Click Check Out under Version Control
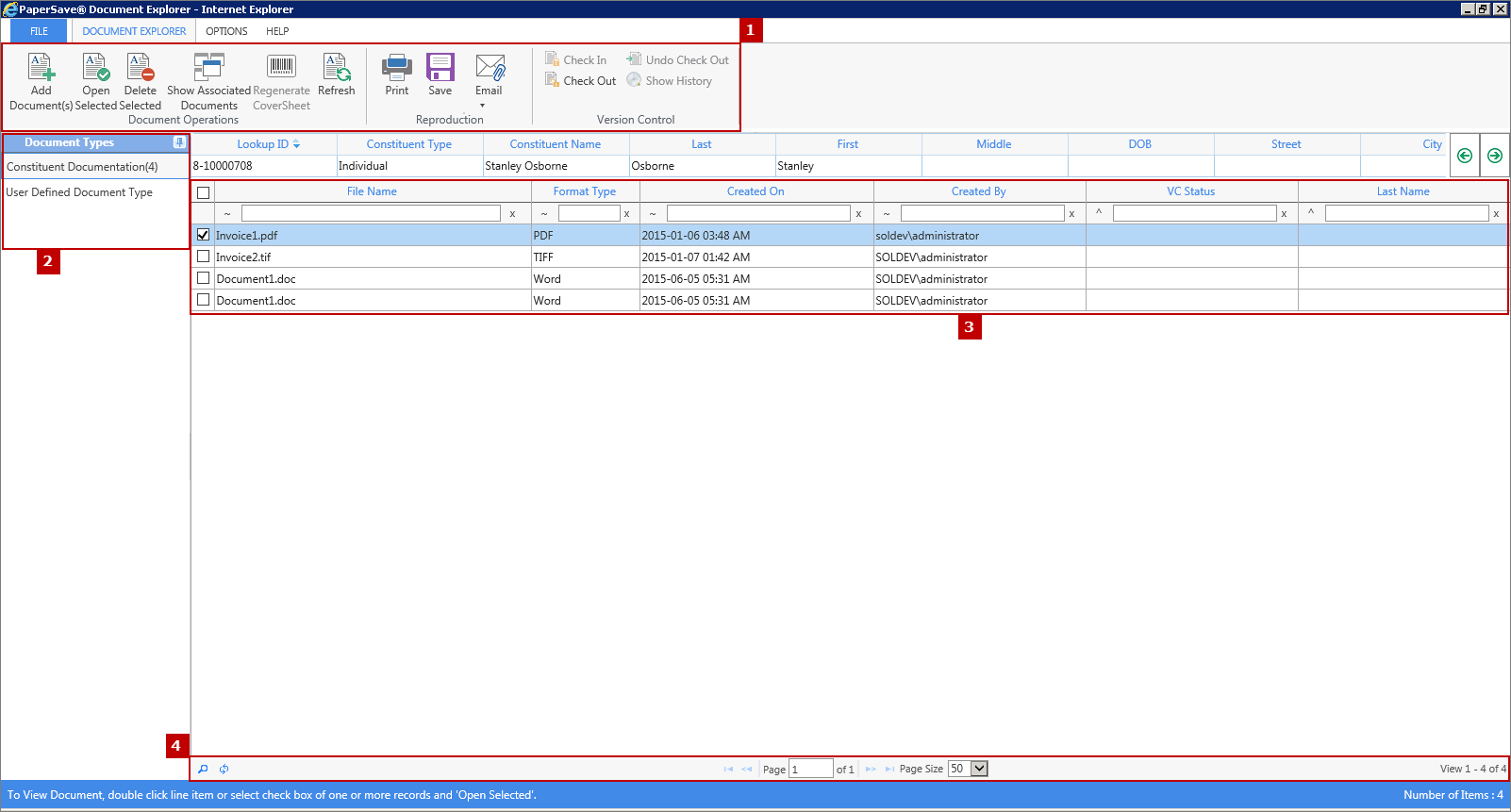 581,80
